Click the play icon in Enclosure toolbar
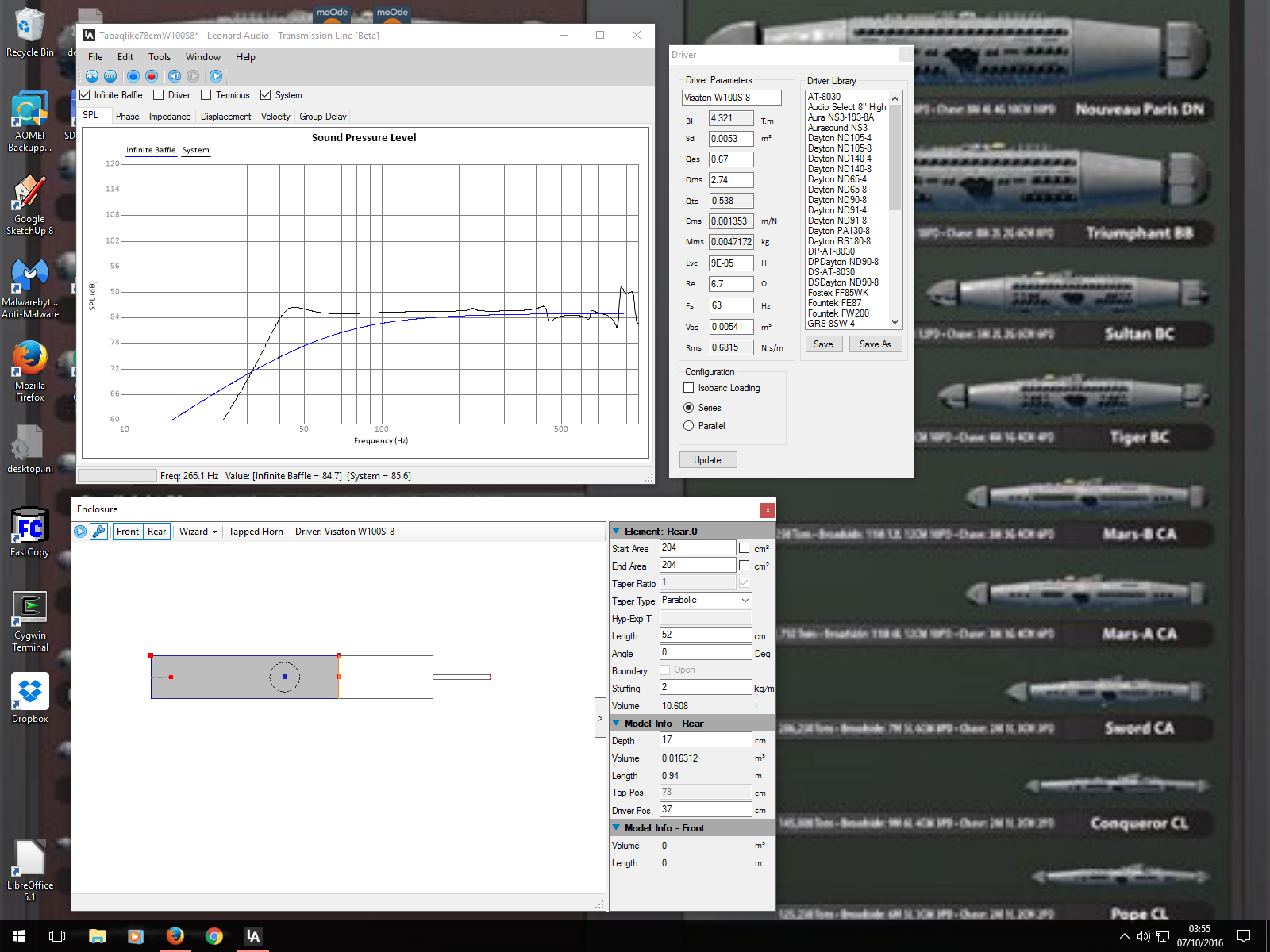Image resolution: width=1270 pixels, height=952 pixels. (x=80, y=532)
